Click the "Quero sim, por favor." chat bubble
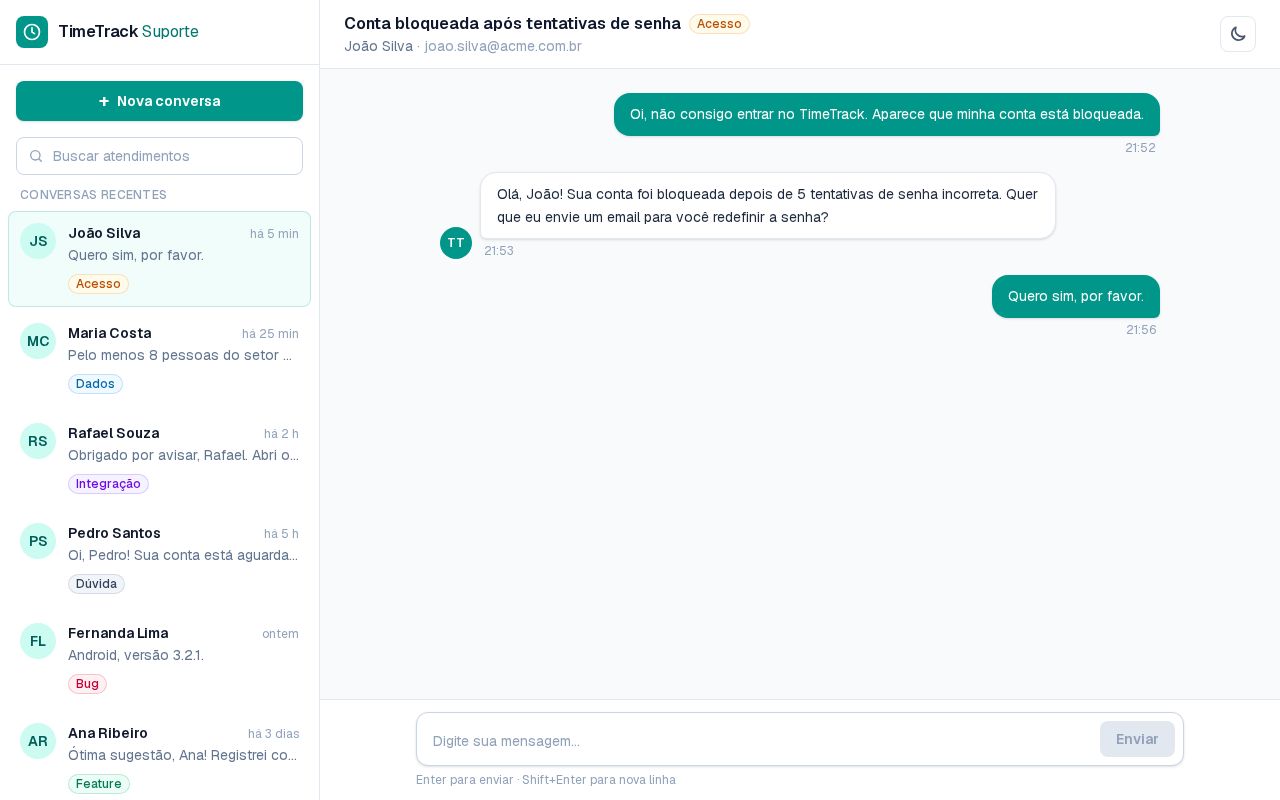The width and height of the screenshot is (1280, 800). pyautogui.click(x=1076, y=296)
